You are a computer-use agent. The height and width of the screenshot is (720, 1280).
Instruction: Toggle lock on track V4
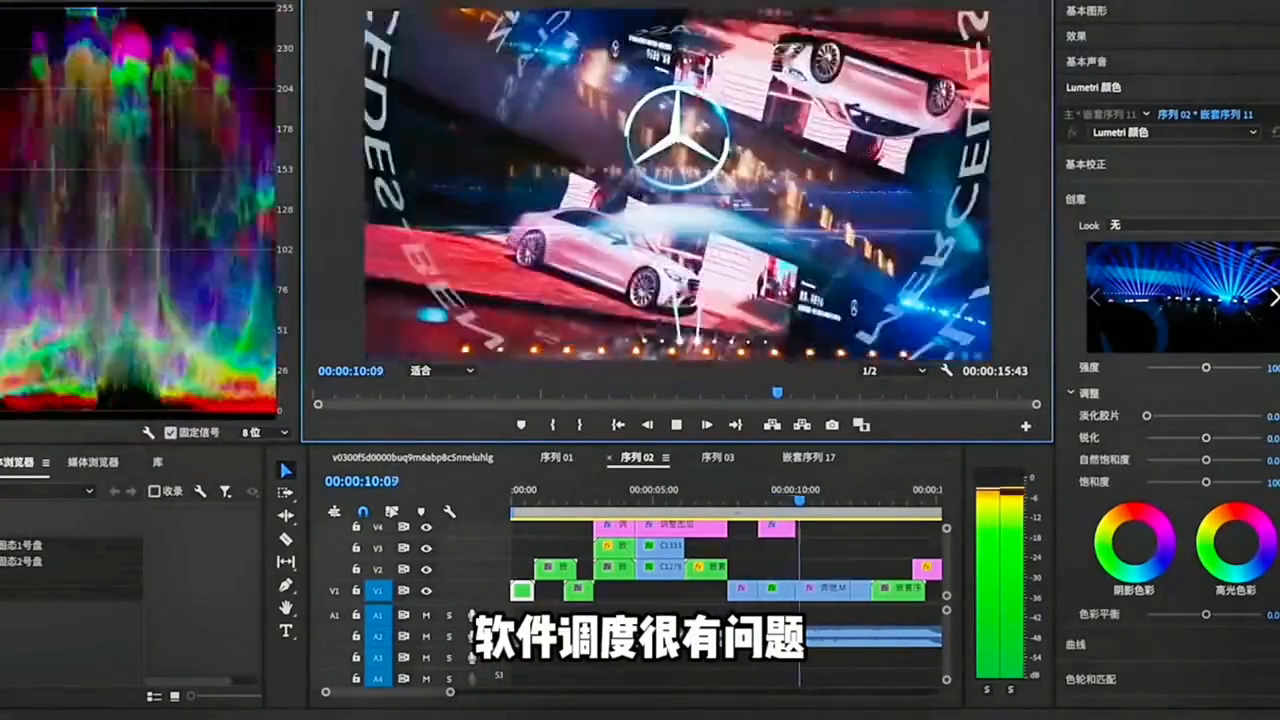(356, 527)
